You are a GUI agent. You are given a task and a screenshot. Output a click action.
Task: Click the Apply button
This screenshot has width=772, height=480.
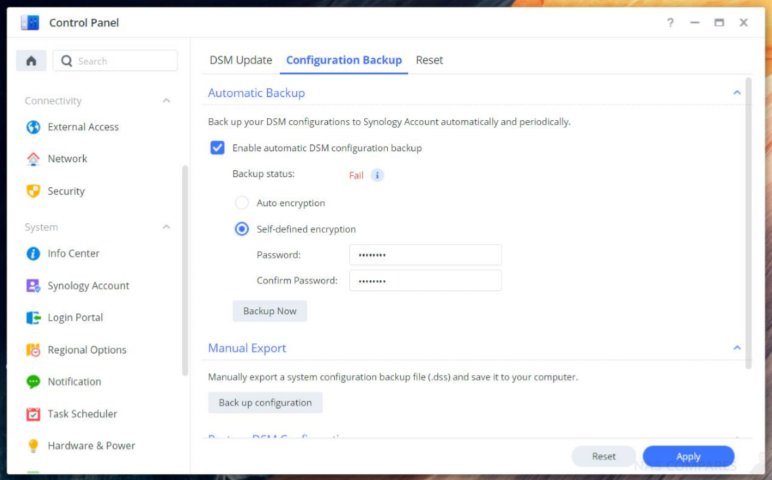click(688, 456)
